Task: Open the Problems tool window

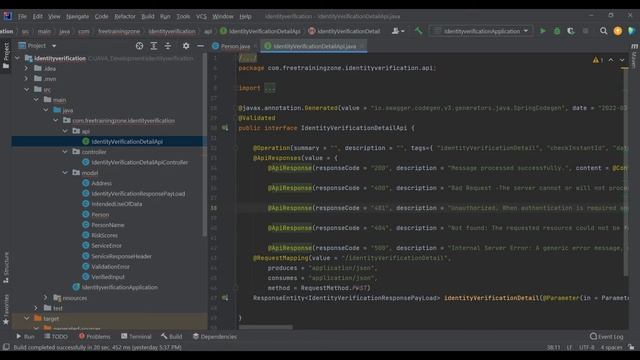Action: click(94, 336)
